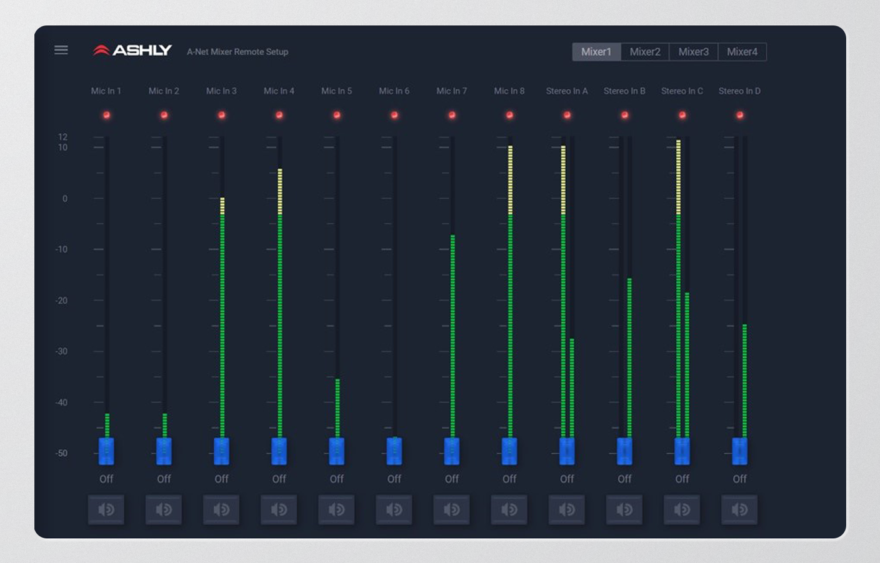The image size is (880, 563).
Task: Toggle the Mic In 2 mute button
Action: pos(163,510)
